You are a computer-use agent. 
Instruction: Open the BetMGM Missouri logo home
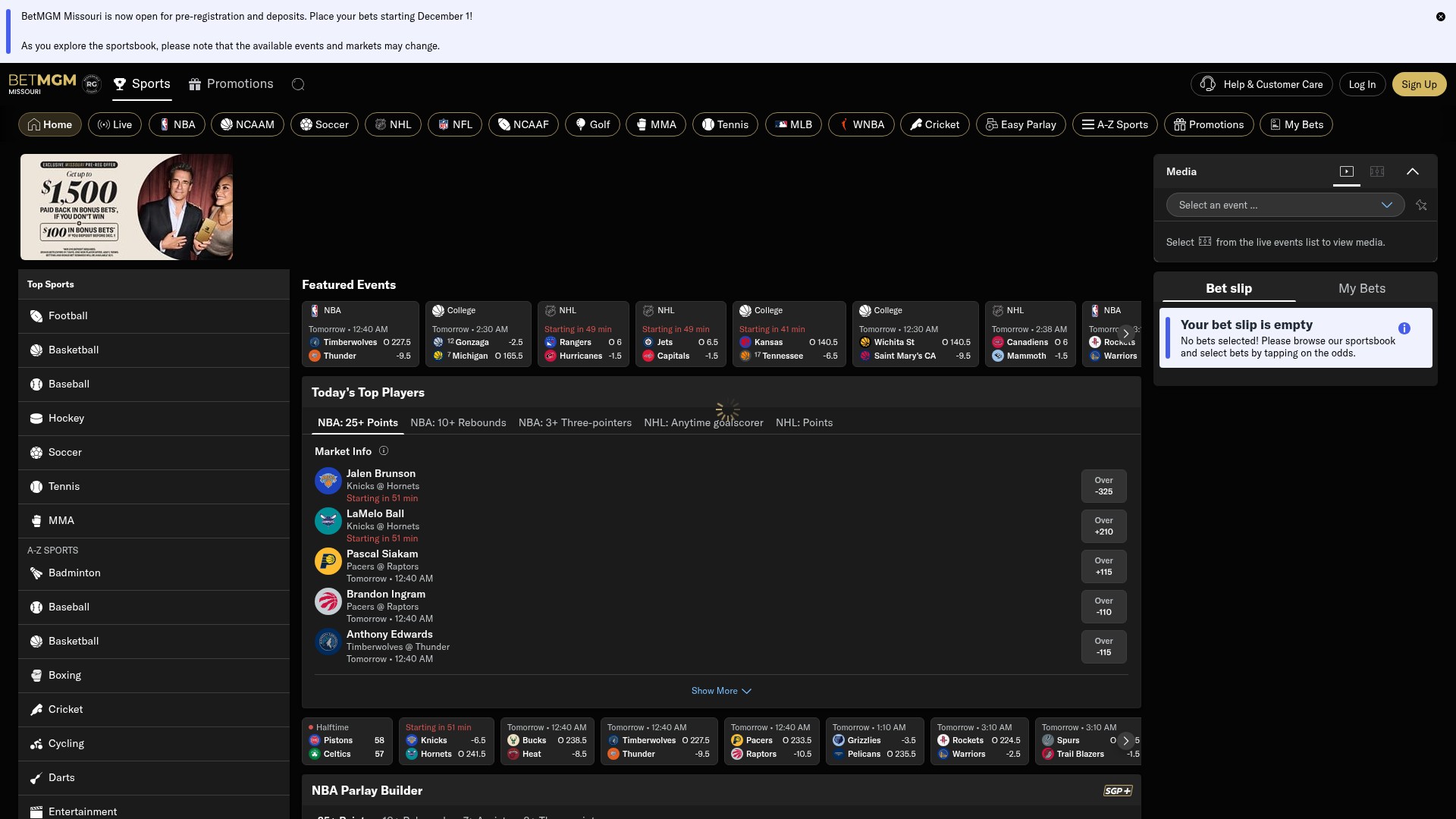[x=42, y=83]
